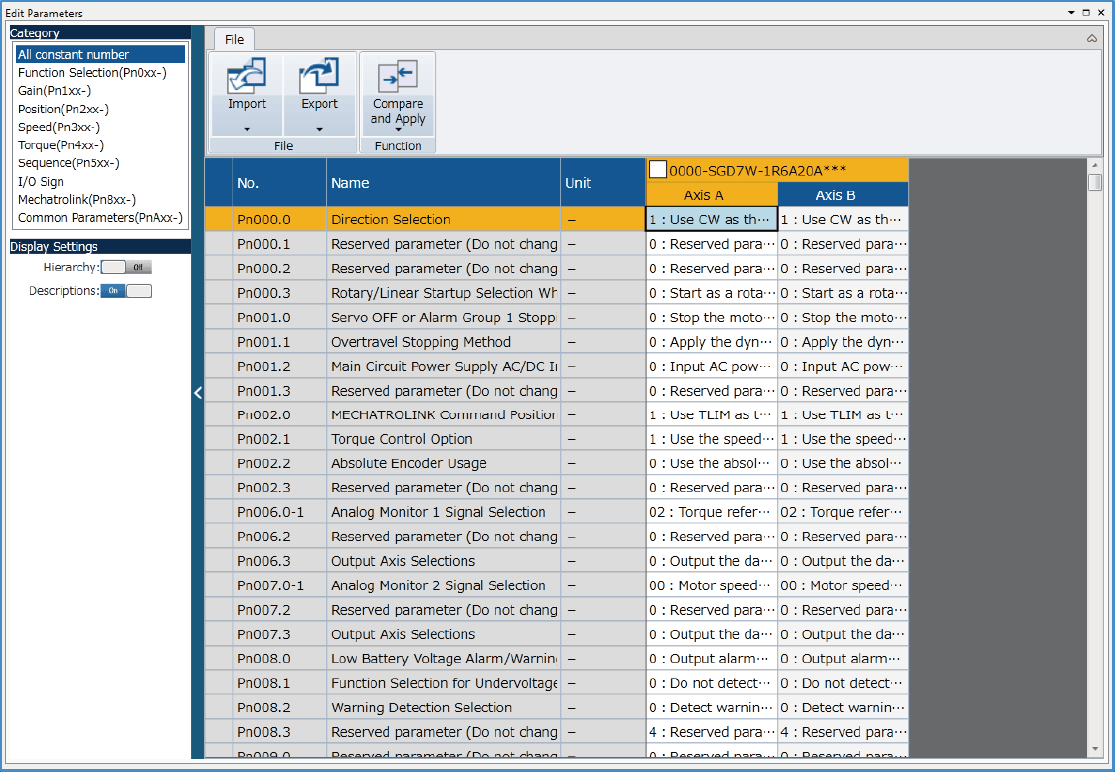The height and width of the screenshot is (772, 1115).
Task: Toggle the Descriptions switch off
Action: (126, 291)
